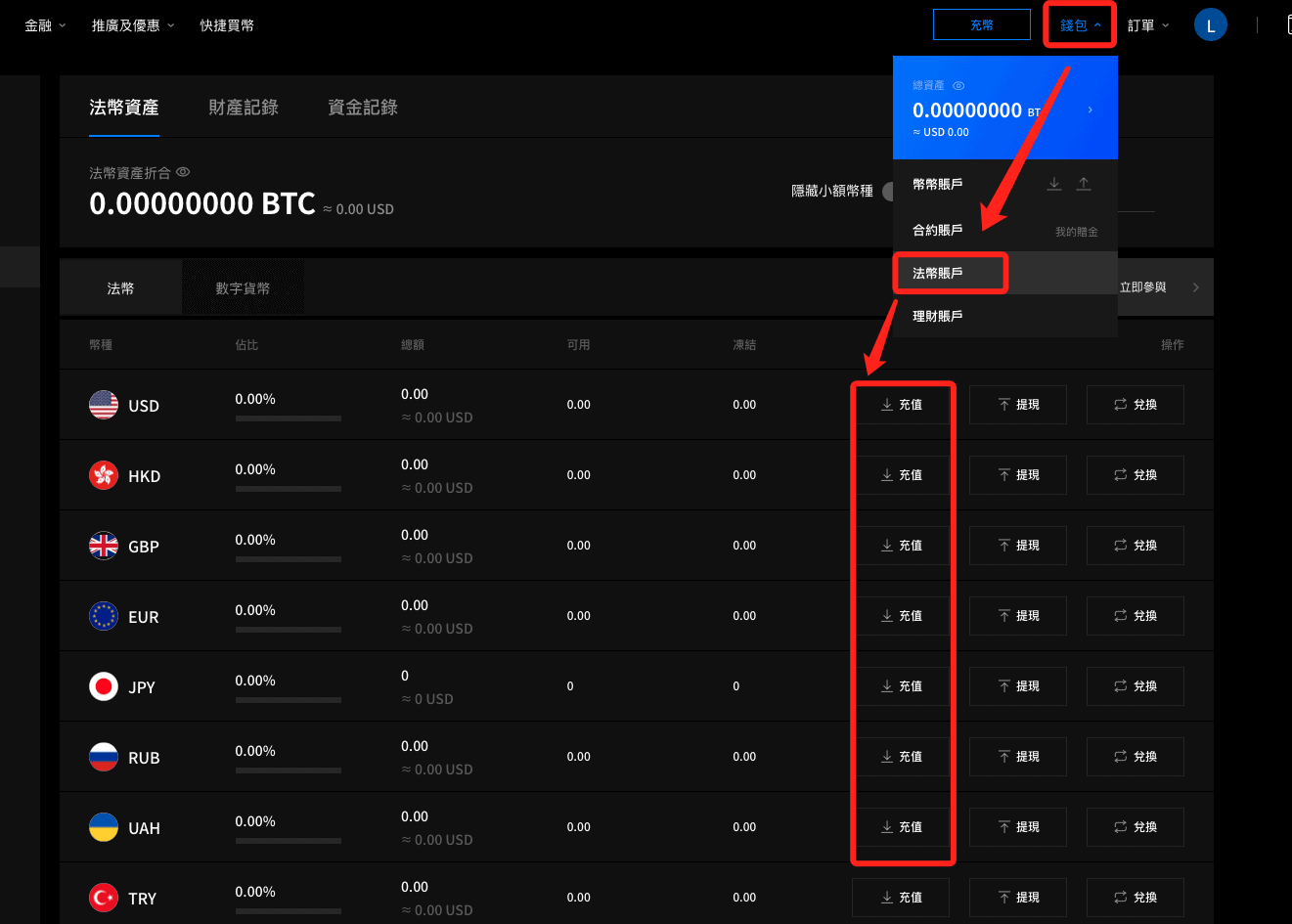Click the RUB flag icon

(104, 757)
